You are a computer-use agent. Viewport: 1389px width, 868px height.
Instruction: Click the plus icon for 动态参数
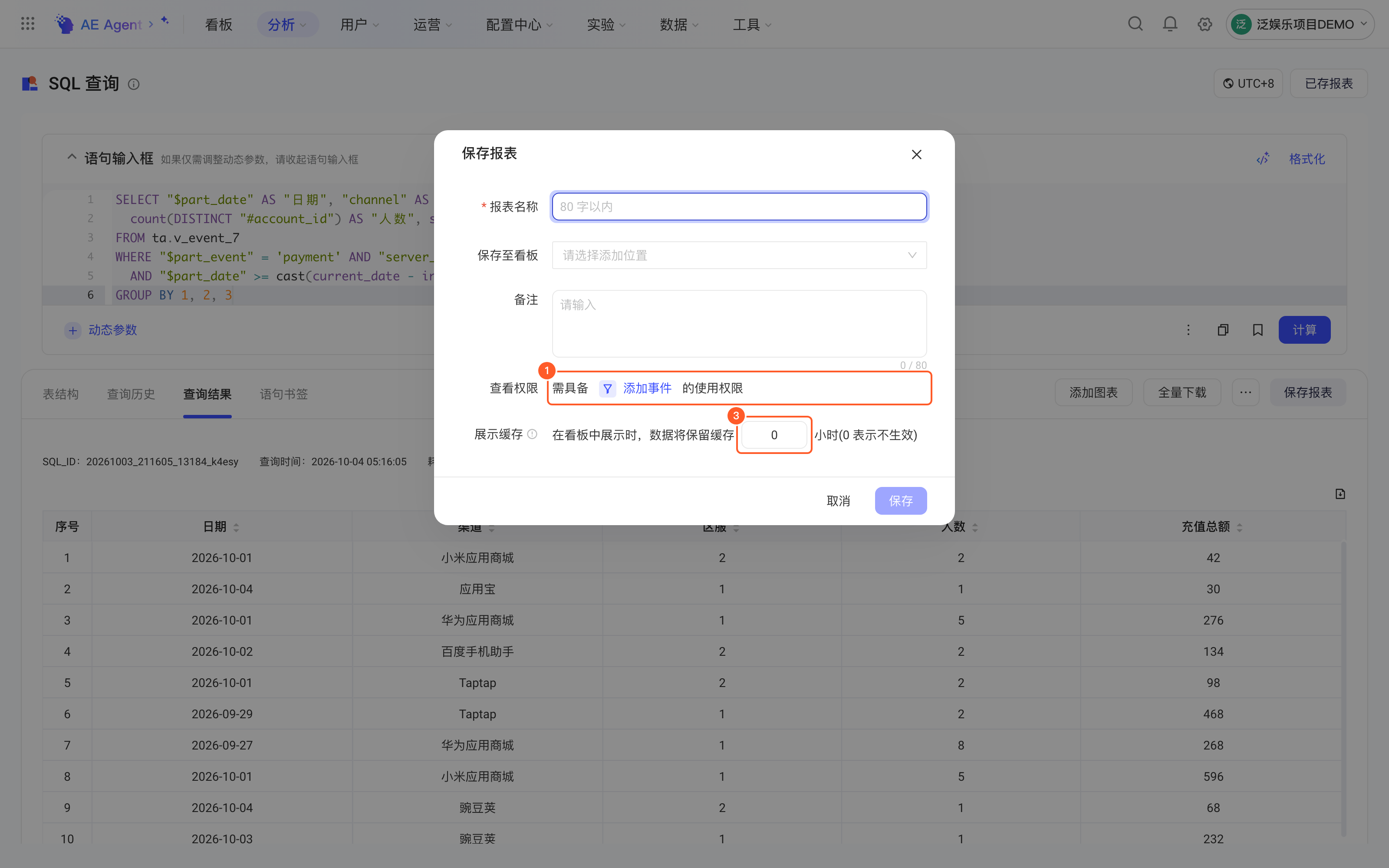tap(72, 330)
